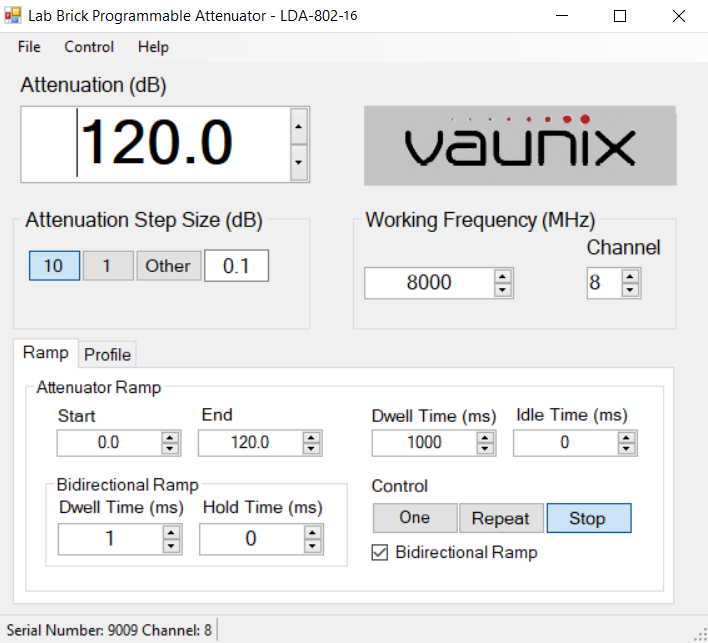The image size is (708, 643).
Task: Lower the bidirectional Hold Time value
Action: click(313, 546)
